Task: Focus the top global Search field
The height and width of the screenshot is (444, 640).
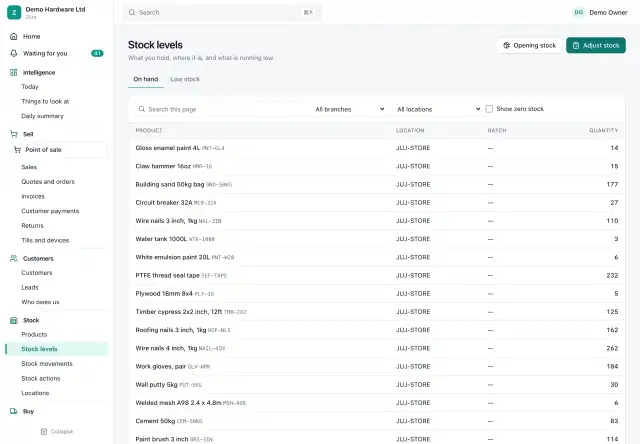Action: coord(222,13)
